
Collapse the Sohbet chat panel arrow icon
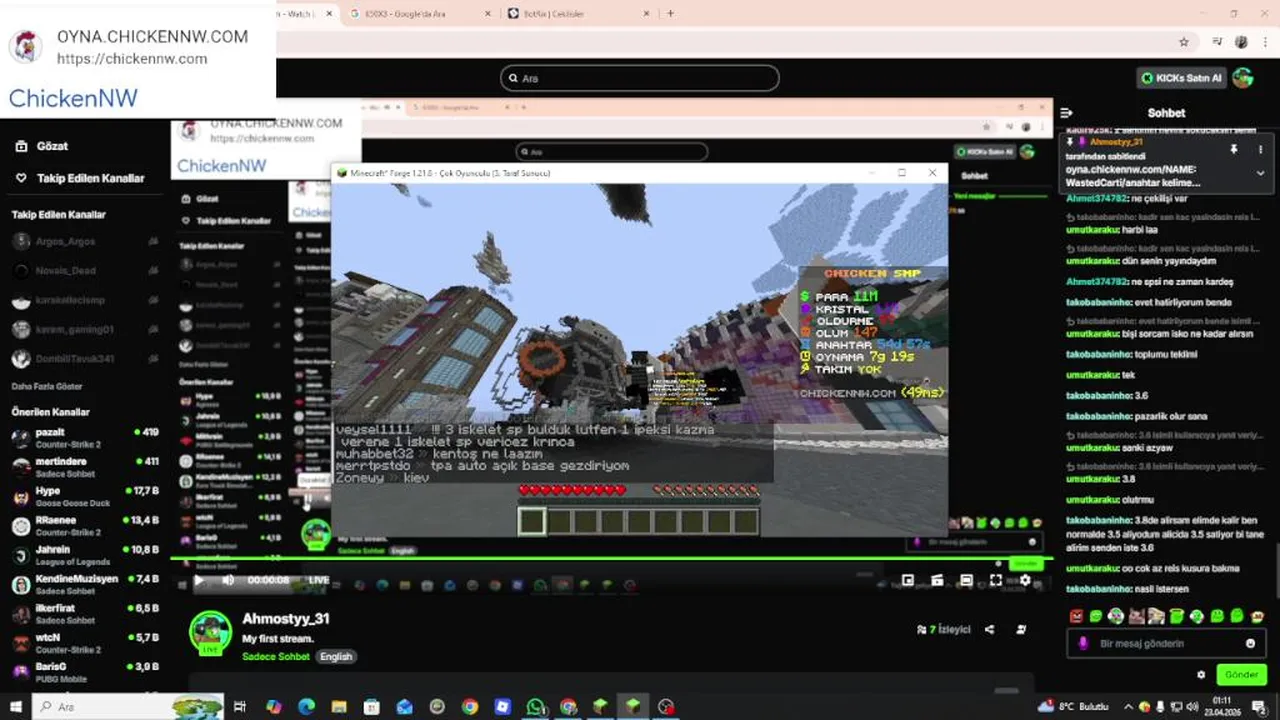[x=1066, y=113]
